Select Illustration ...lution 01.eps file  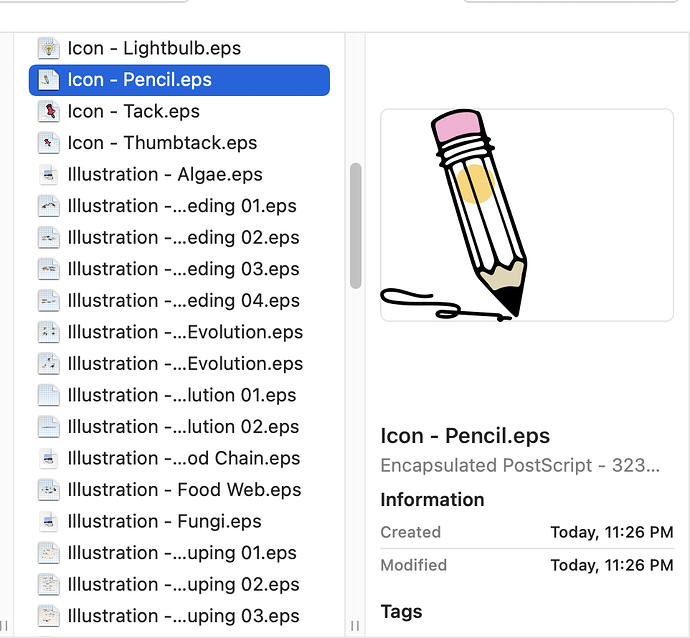[x=179, y=395]
